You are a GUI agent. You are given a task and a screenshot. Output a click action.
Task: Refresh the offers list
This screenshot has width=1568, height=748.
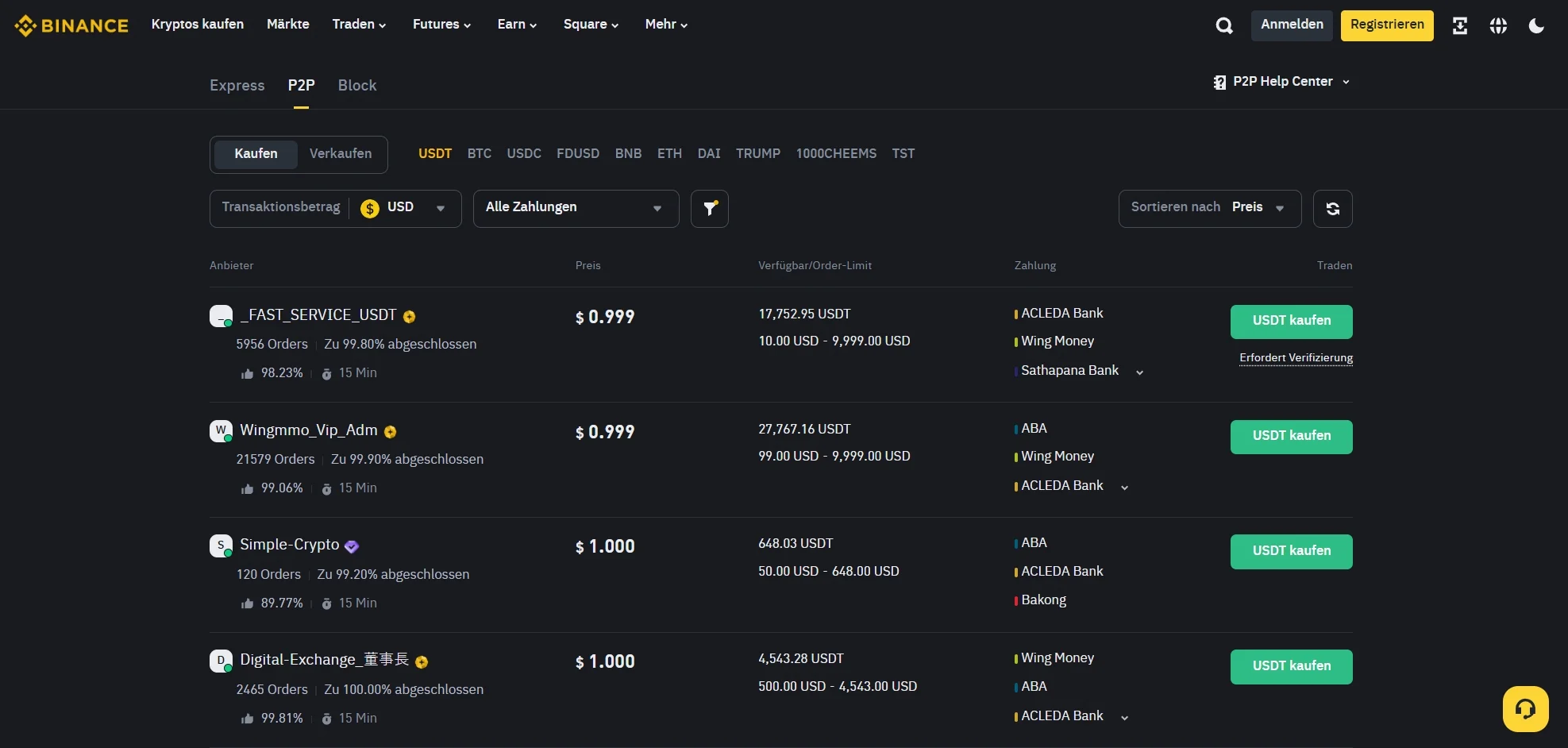pos(1333,209)
